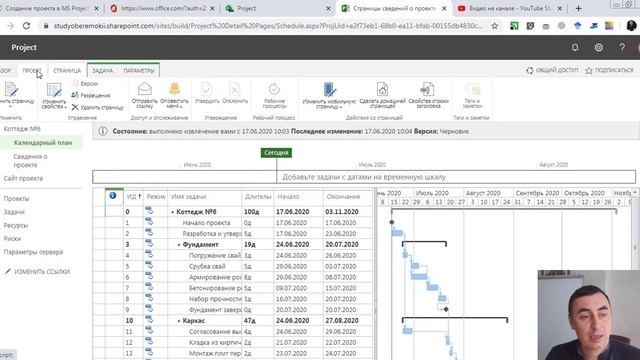Open Параметры сервера link
The height and width of the screenshot is (360, 640).
pyautogui.click(x=33, y=252)
